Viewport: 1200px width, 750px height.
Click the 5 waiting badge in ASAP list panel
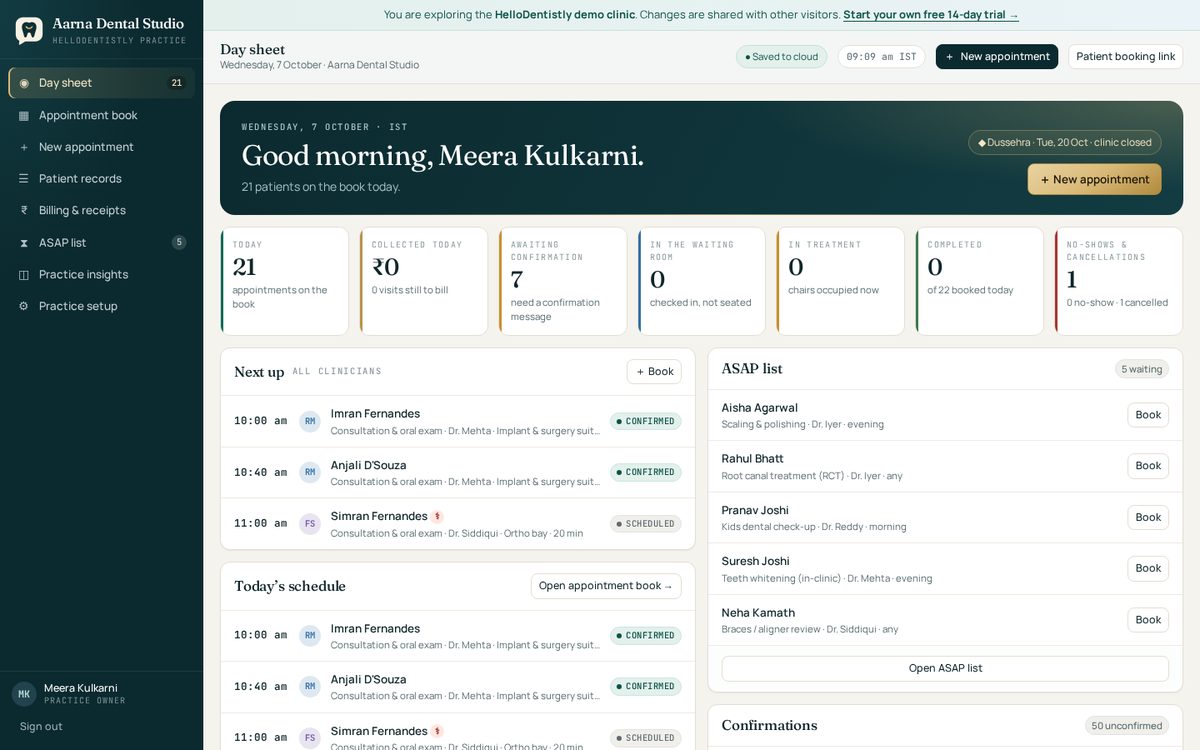pyautogui.click(x=1142, y=369)
